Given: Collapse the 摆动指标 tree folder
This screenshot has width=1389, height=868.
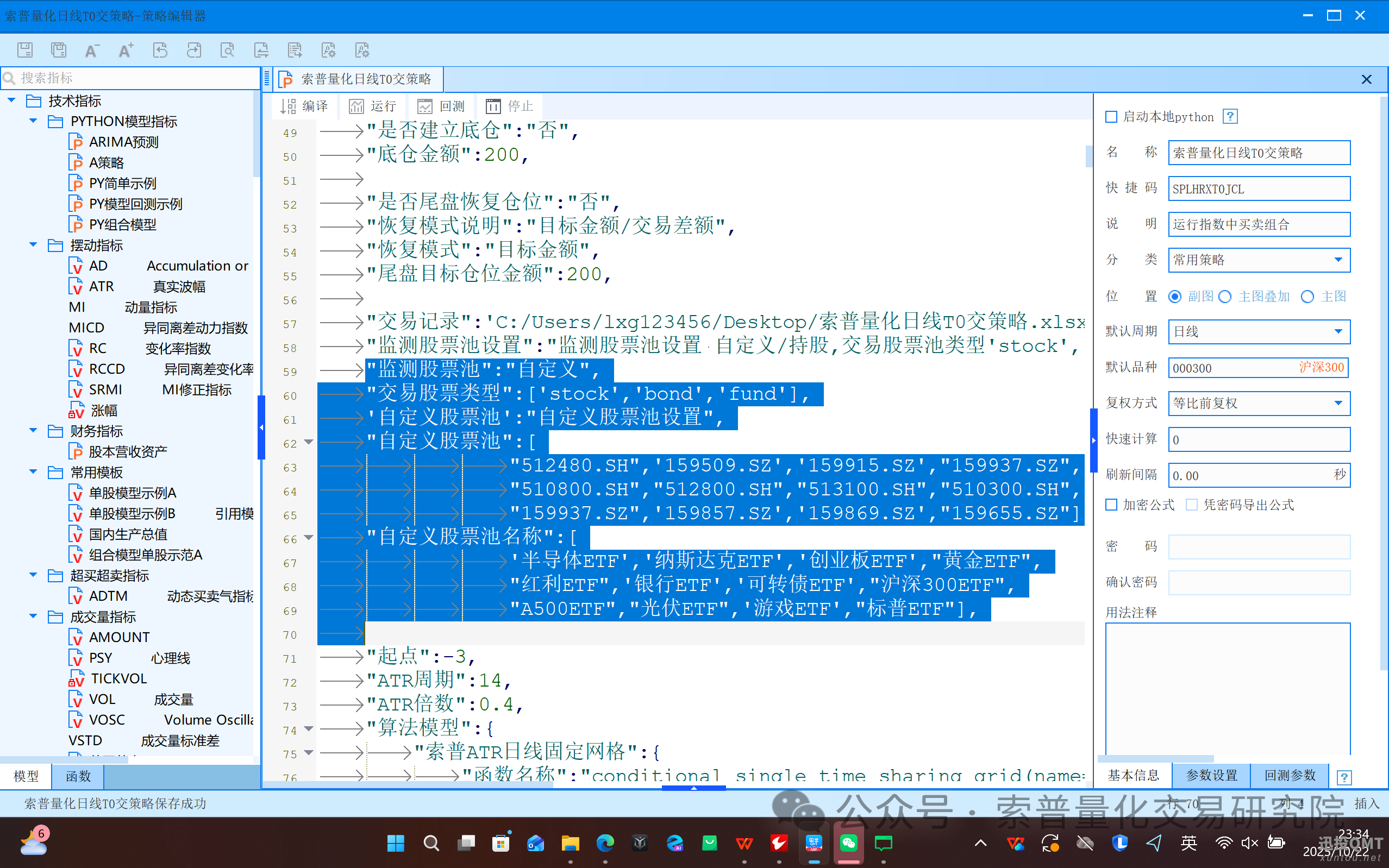Looking at the screenshot, I should [33, 245].
